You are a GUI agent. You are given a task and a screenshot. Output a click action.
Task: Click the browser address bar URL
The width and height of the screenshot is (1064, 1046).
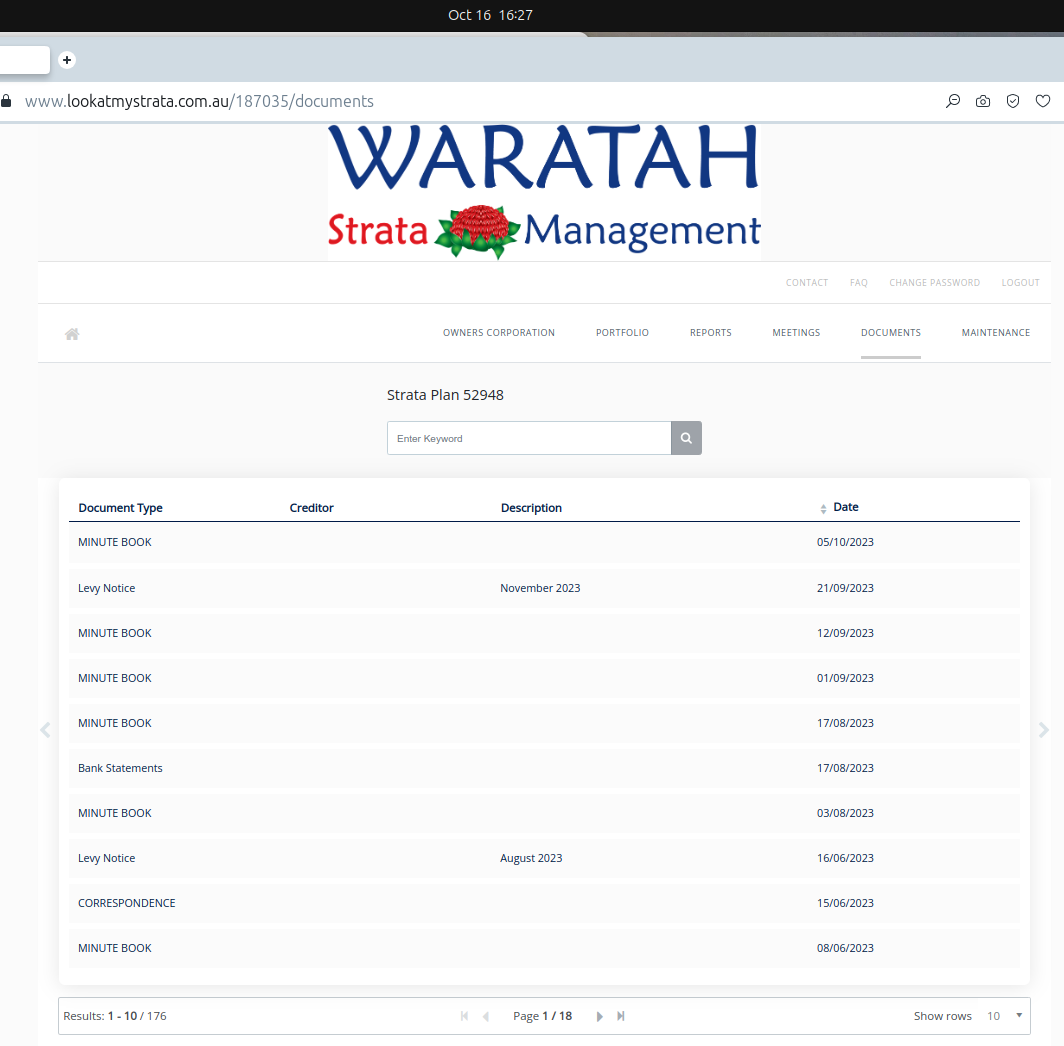199,101
